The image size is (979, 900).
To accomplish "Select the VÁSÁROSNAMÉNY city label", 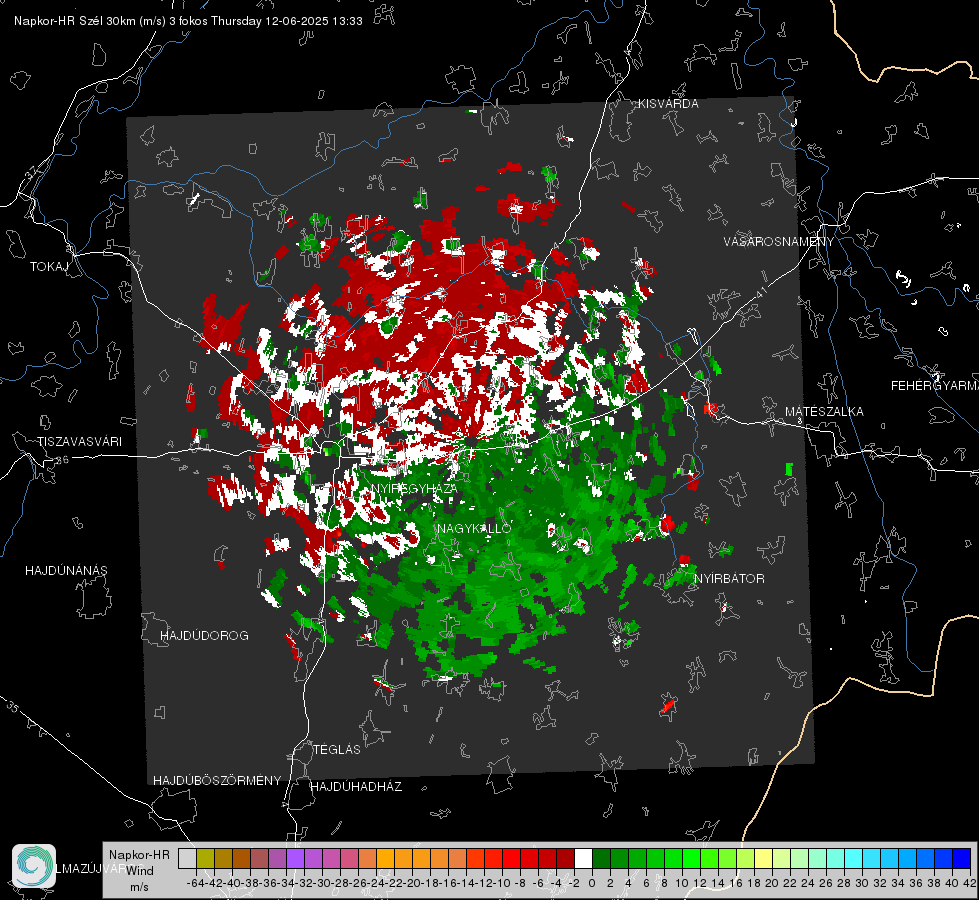I will click(x=779, y=241).
